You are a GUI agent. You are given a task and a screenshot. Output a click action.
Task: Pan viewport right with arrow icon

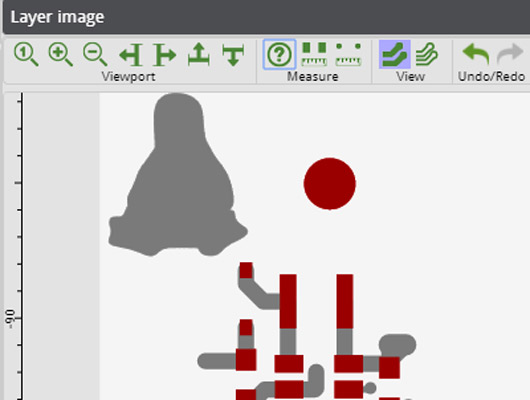165,54
